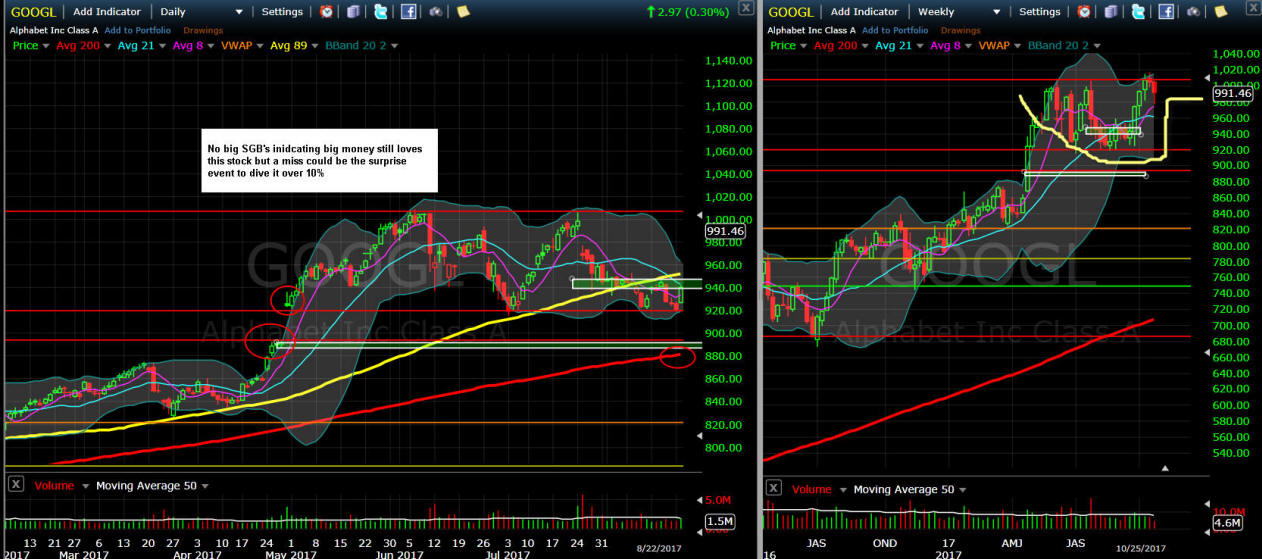Close the Volume panel on the Weekly chart
The height and width of the screenshot is (559, 1262).
point(772,488)
